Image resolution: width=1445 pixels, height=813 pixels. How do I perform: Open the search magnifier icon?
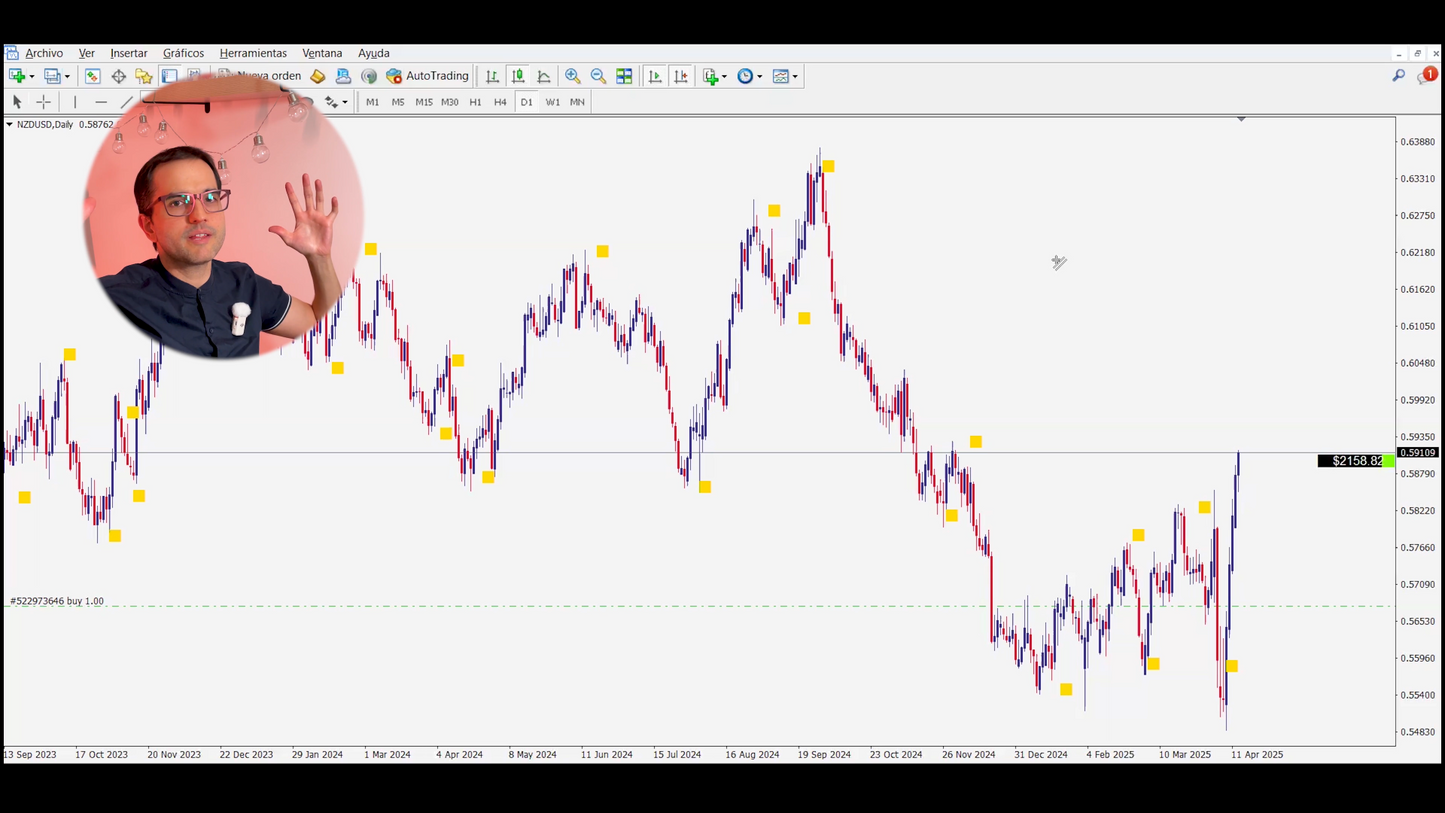[1398, 76]
